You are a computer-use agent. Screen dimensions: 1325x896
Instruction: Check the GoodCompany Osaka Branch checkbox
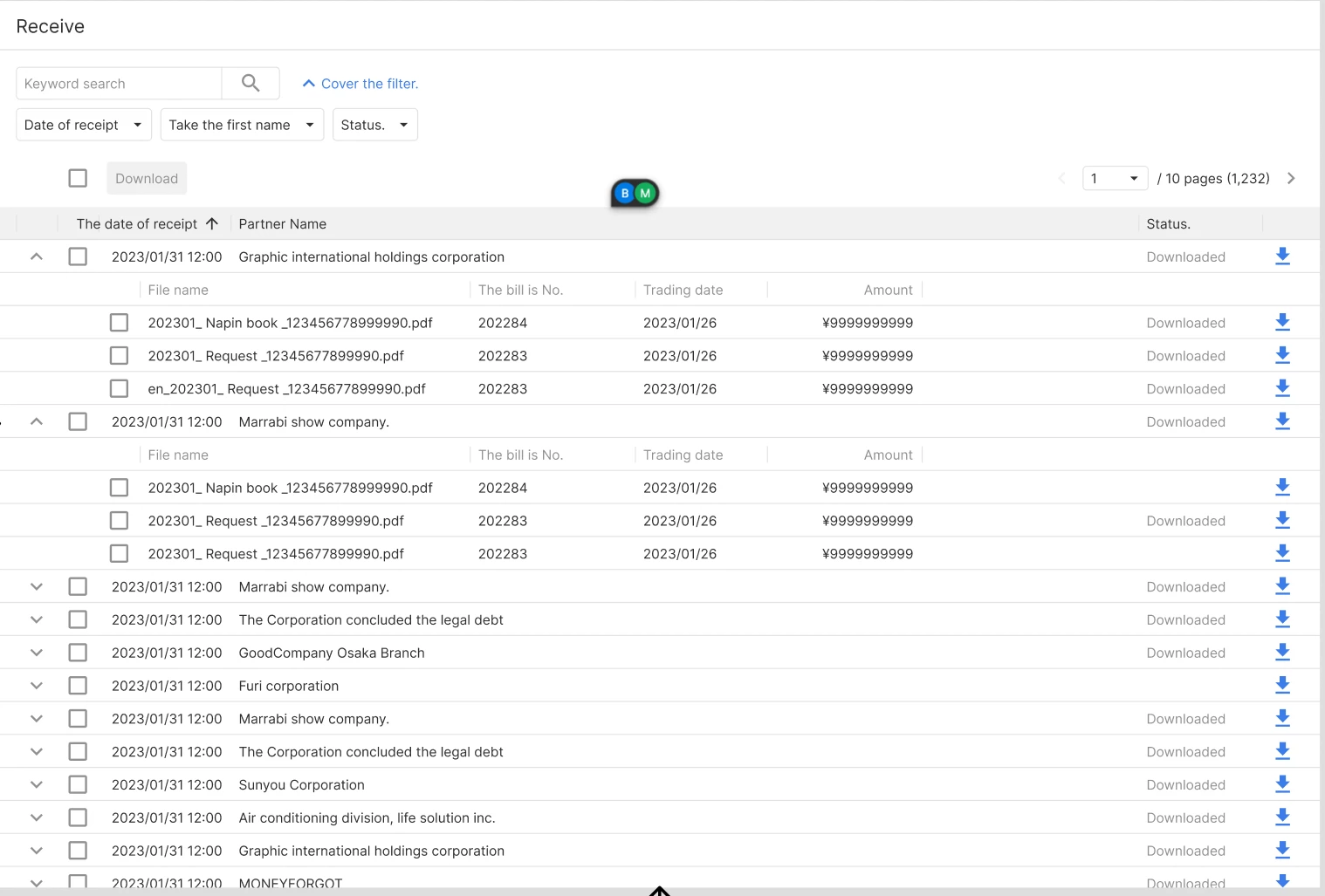[78, 653]
